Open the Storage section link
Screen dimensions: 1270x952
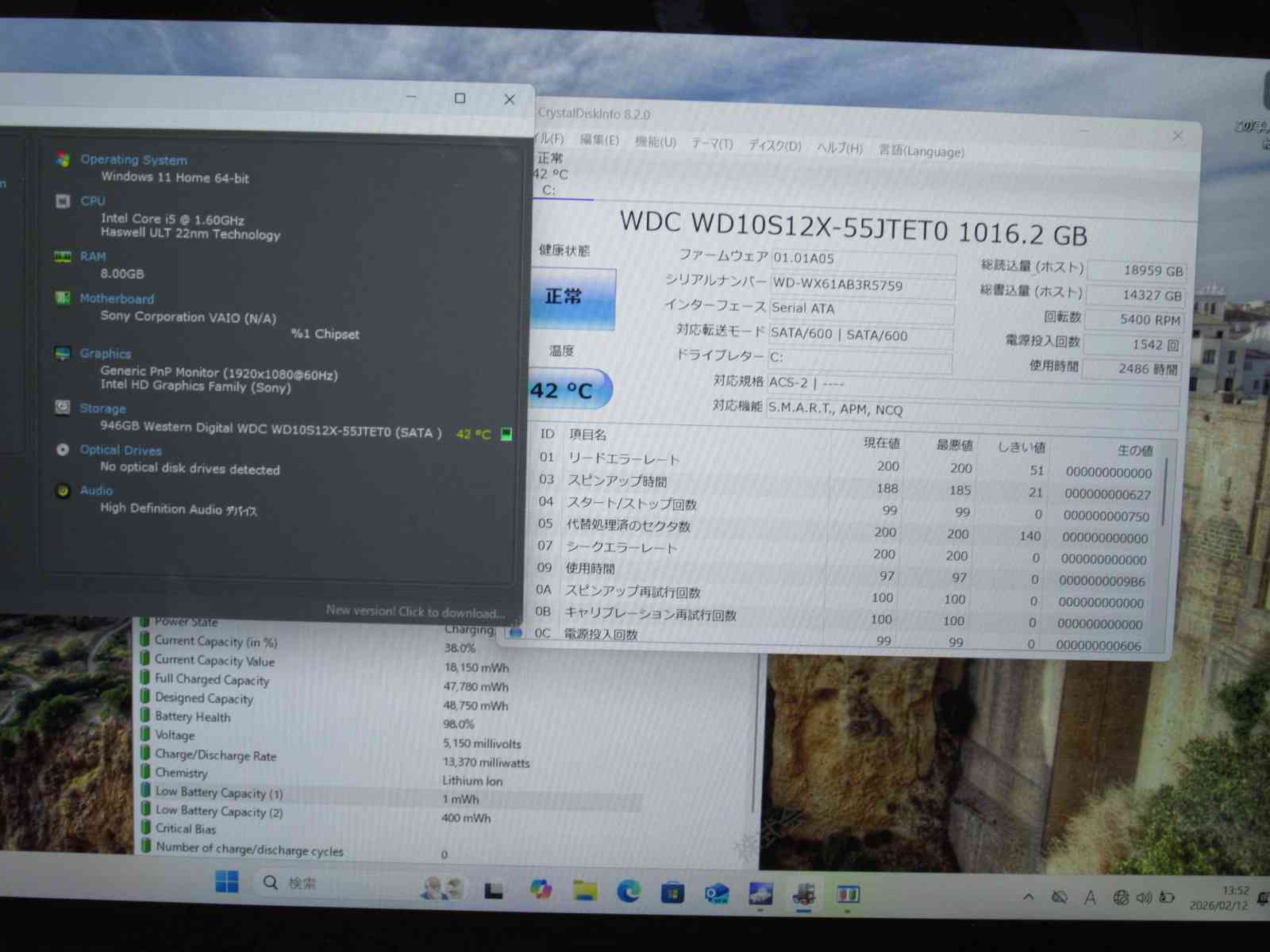(102, 409)
